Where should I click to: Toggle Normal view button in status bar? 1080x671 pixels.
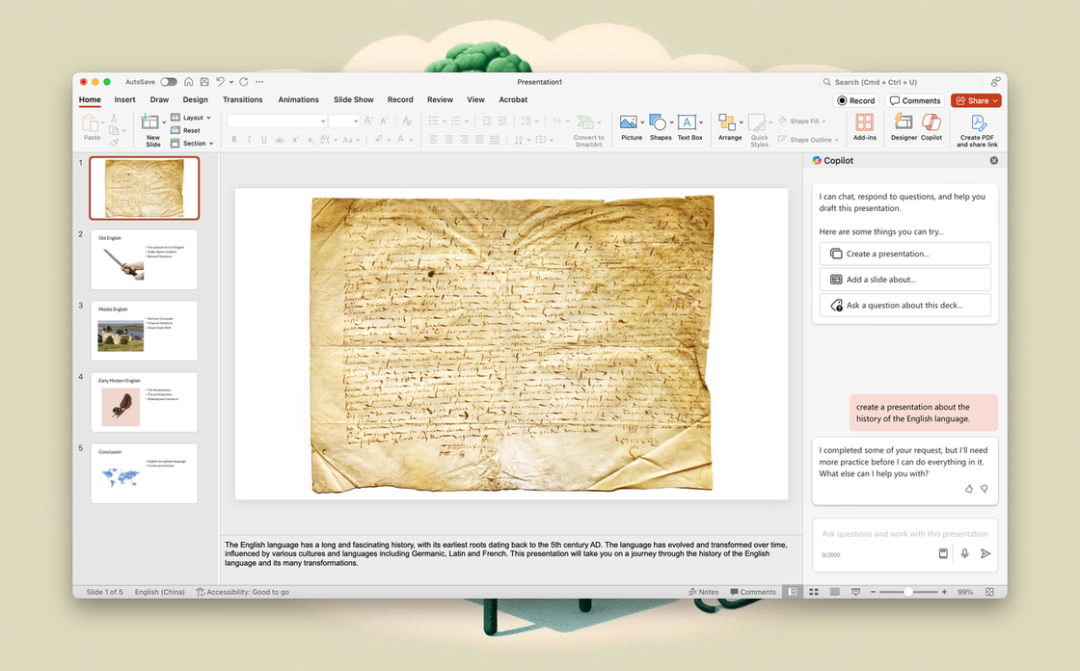pyautogui.click(x=793, y=592)
